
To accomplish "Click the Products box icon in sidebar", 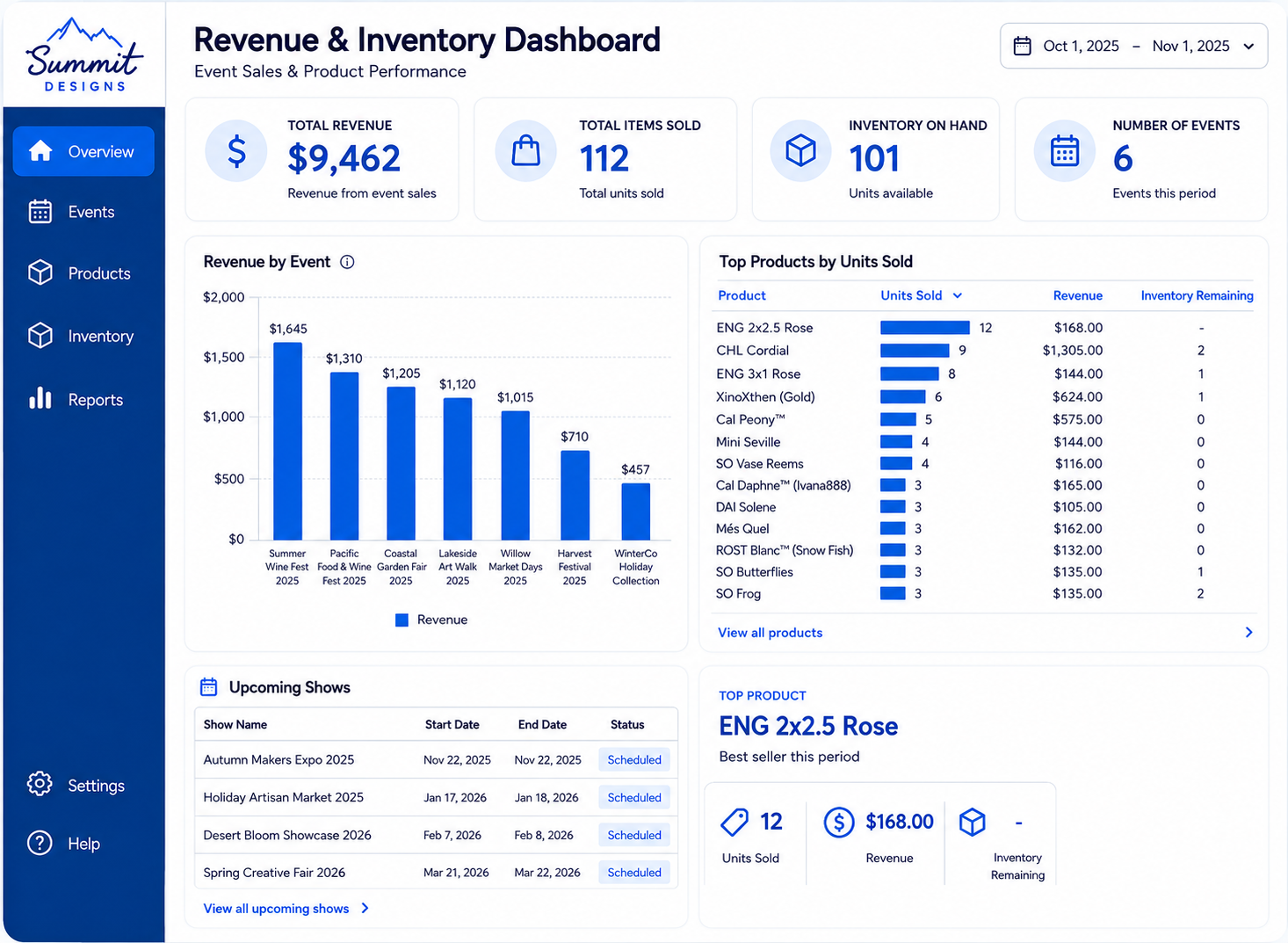I will point(40,273).
